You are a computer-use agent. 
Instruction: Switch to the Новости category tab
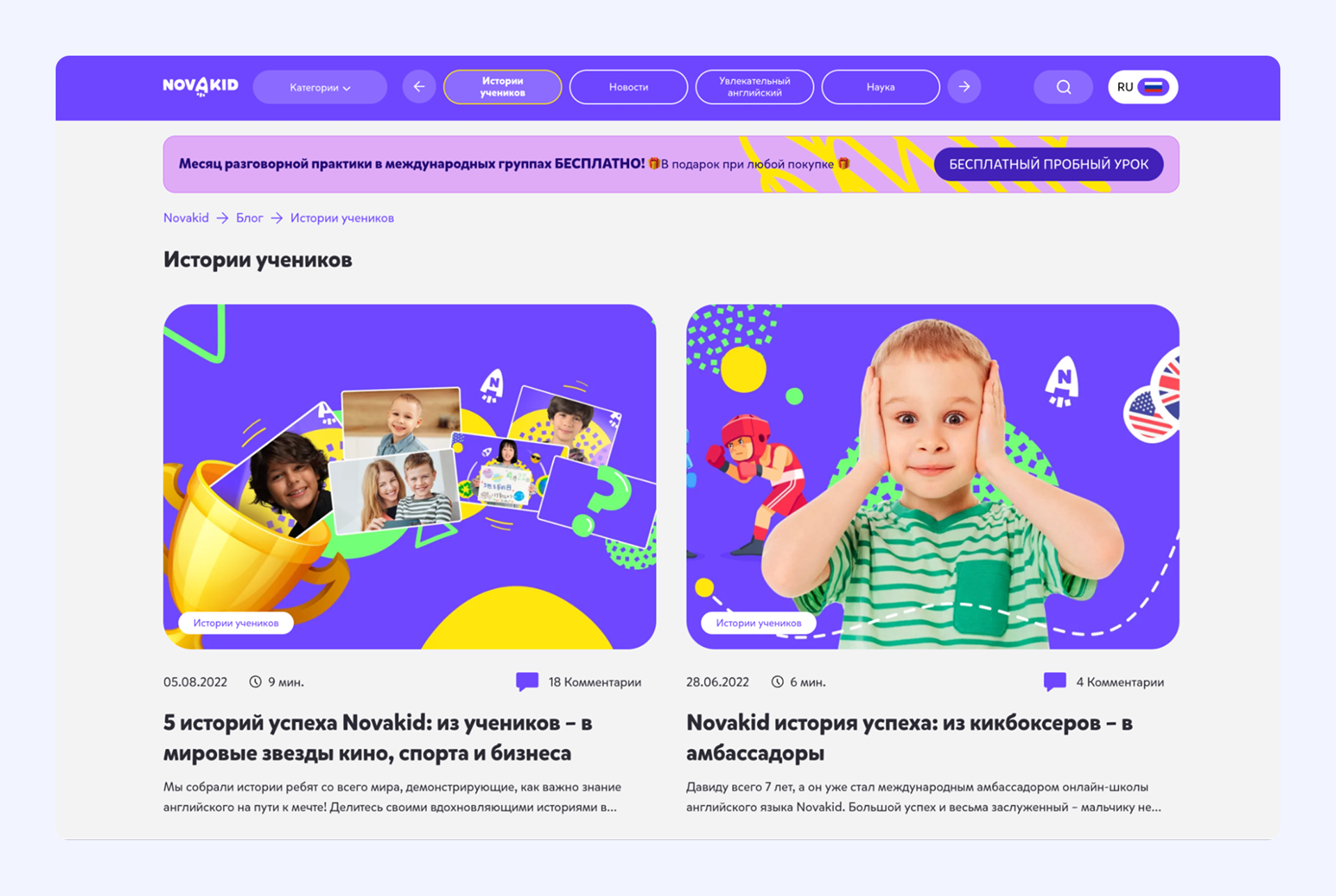628,87
